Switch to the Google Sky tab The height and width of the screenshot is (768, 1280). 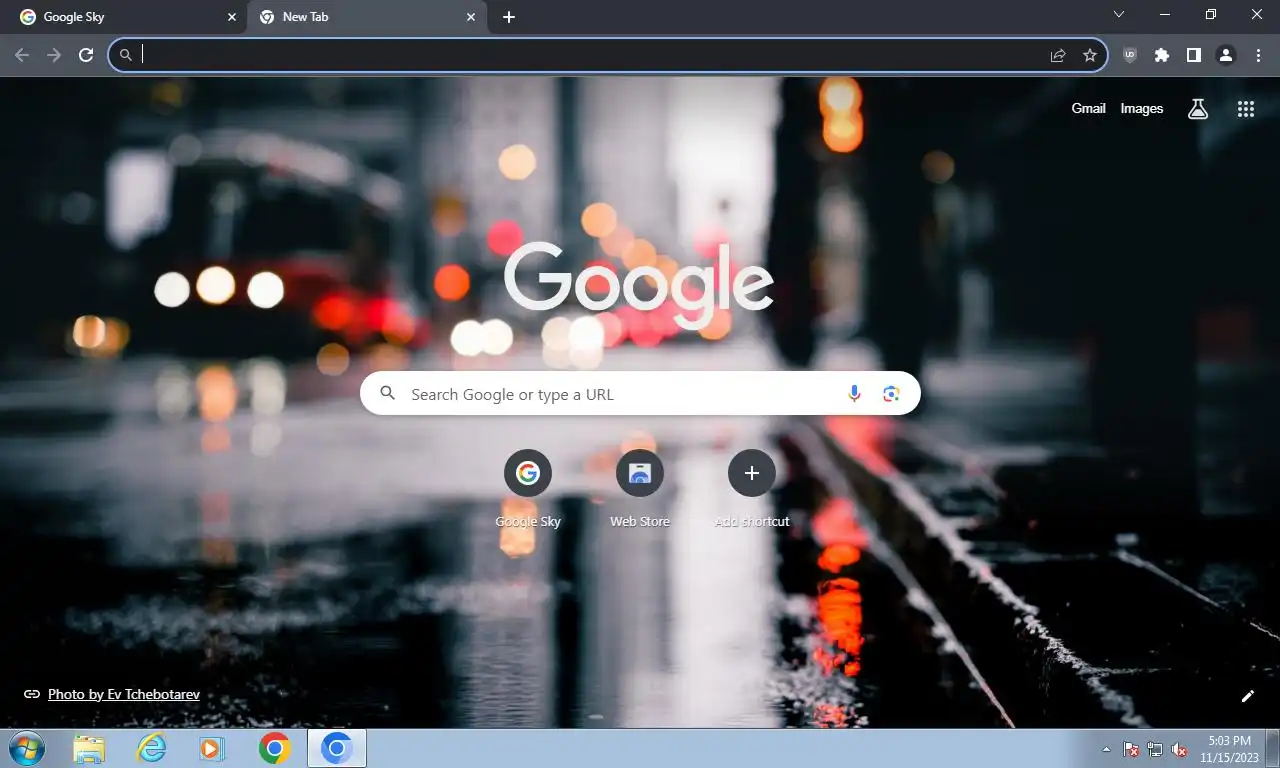[x=124, y=17]
